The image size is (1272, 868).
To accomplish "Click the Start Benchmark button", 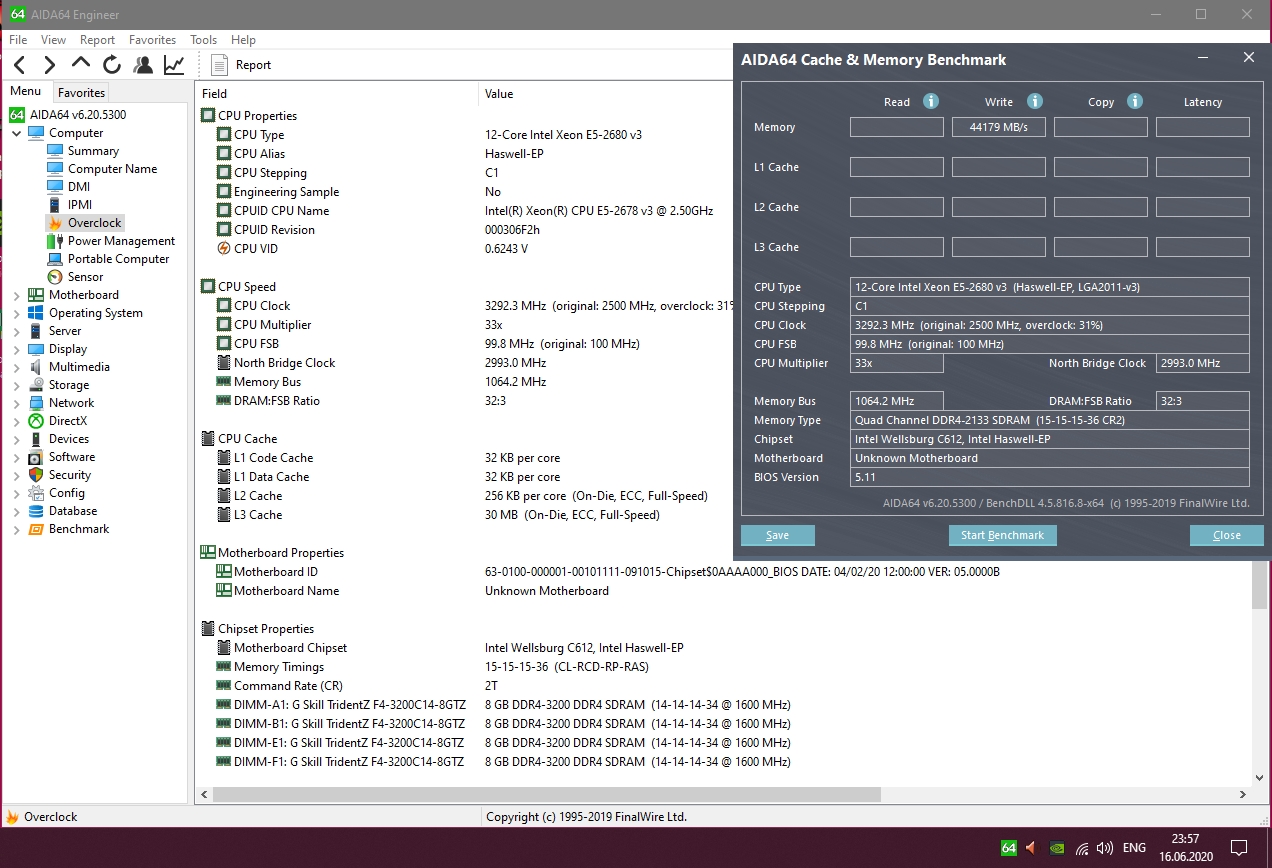I will 1002,535.
